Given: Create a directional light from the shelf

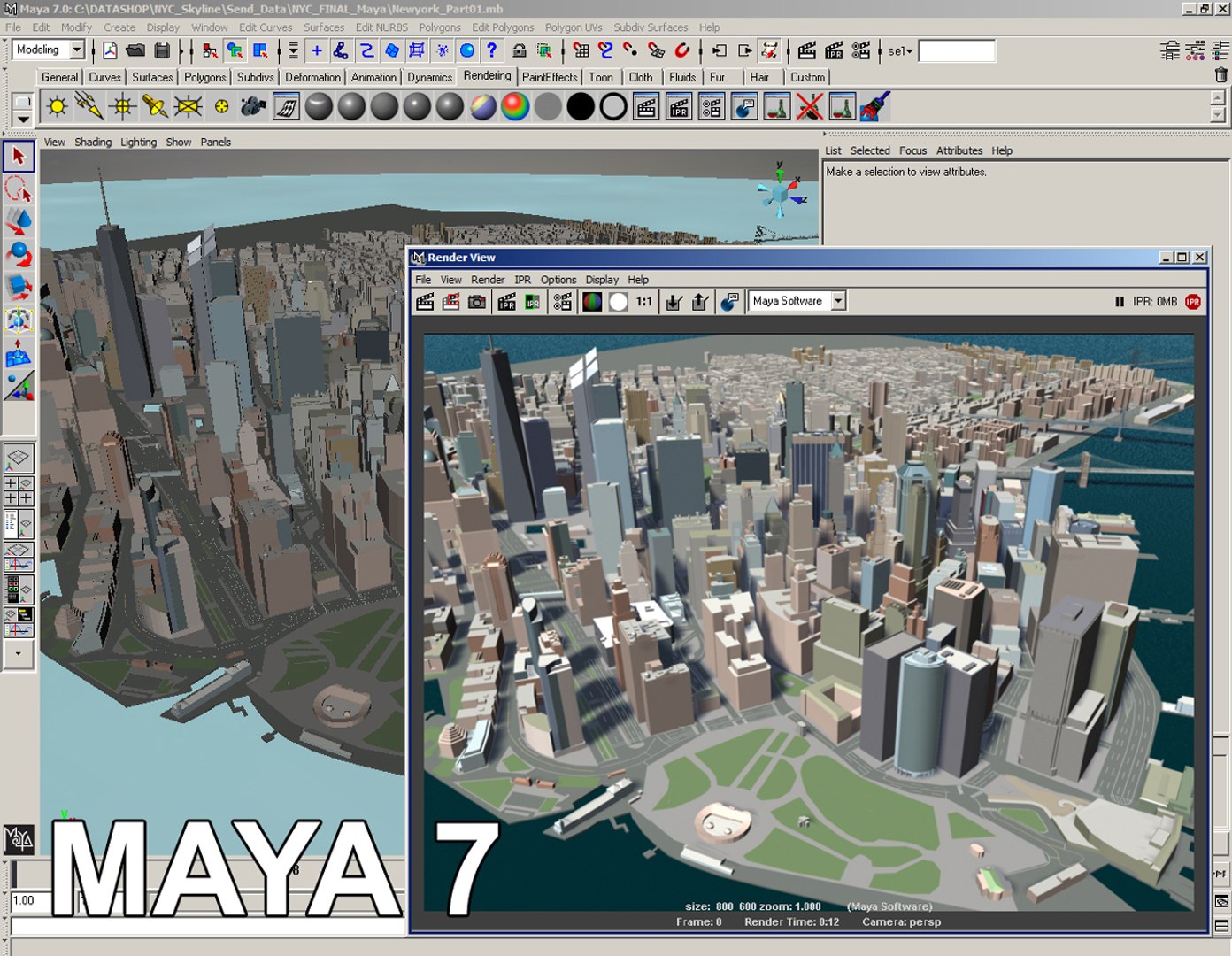Looking at the screenshot, I should click(x=89, y=107).
